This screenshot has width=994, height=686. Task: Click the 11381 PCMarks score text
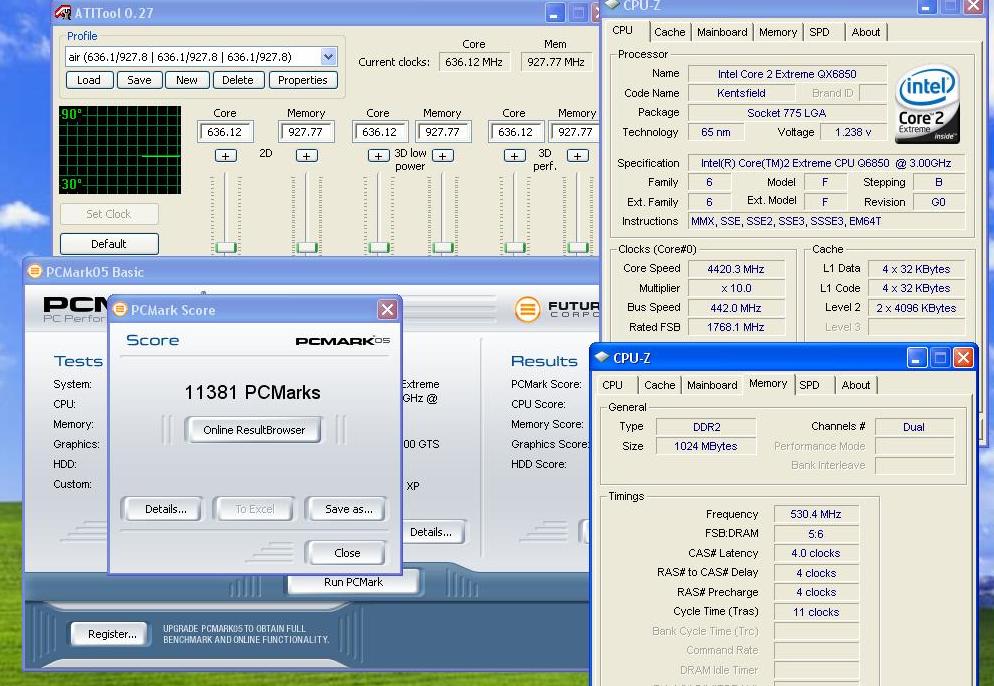[252, 392]
